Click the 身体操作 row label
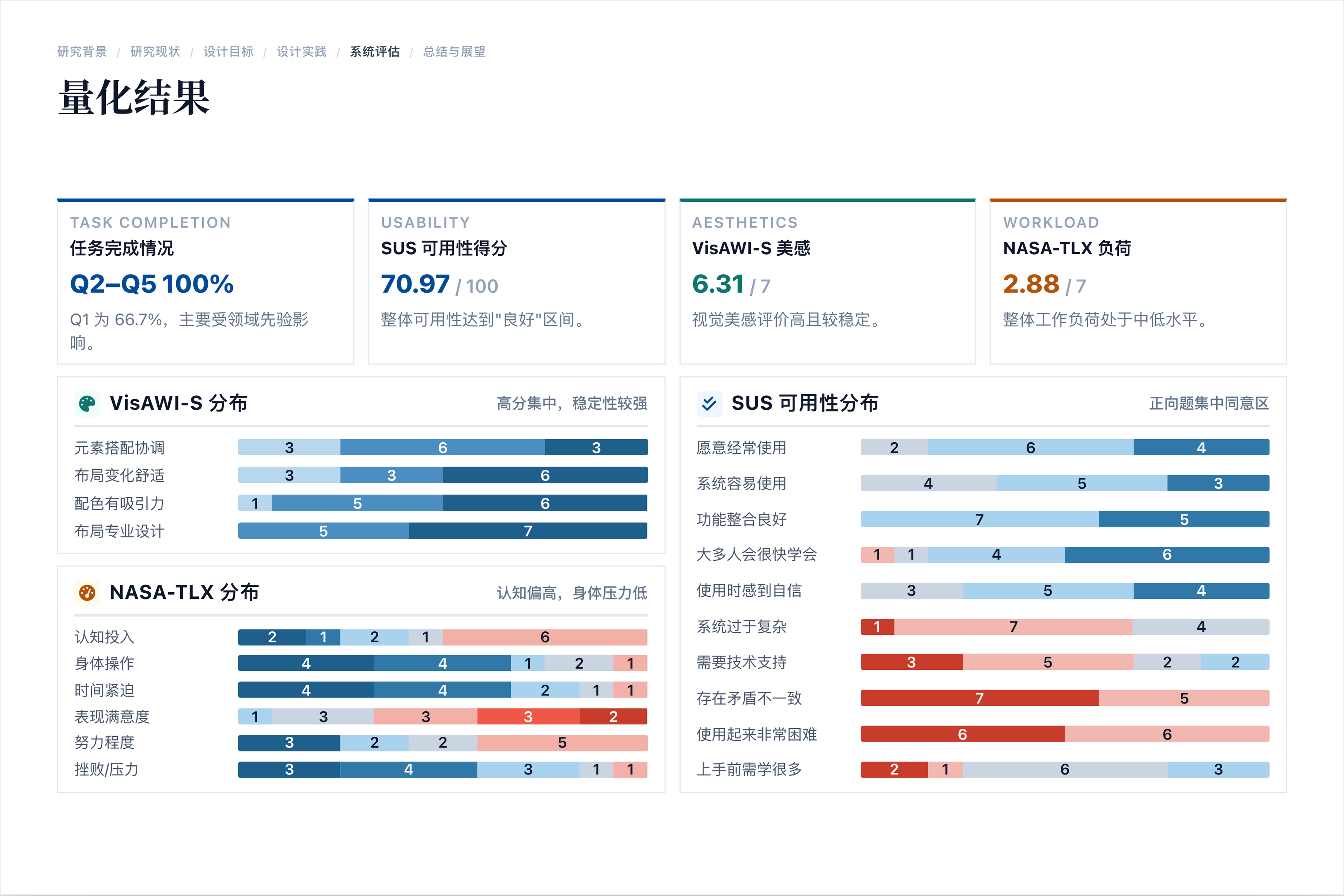The height and width of the screenshot is (896, 1344). 105,663
